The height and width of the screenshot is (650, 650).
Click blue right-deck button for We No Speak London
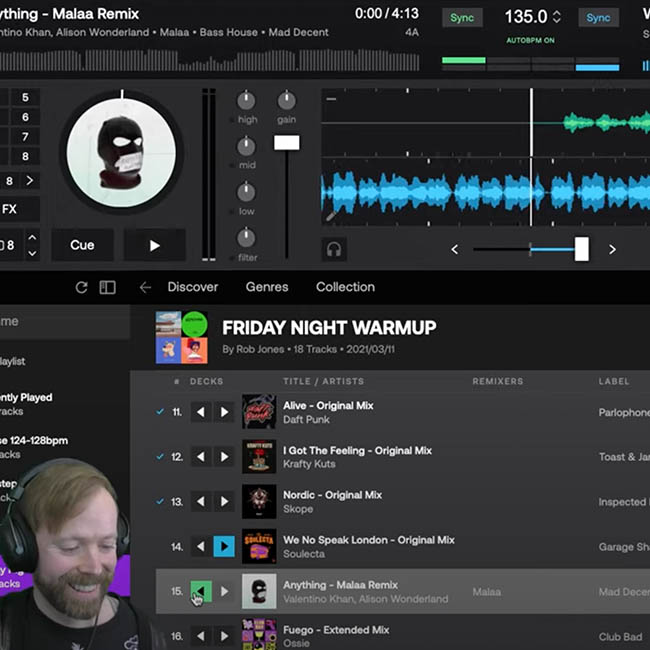tap(224, 546)
